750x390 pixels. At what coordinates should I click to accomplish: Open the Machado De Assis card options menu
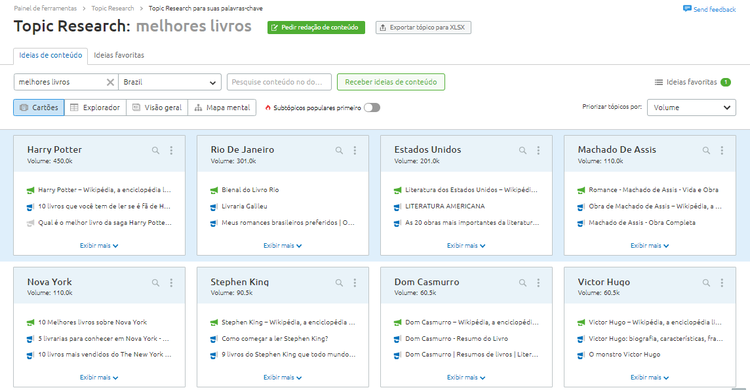click(x=722, y=150)
